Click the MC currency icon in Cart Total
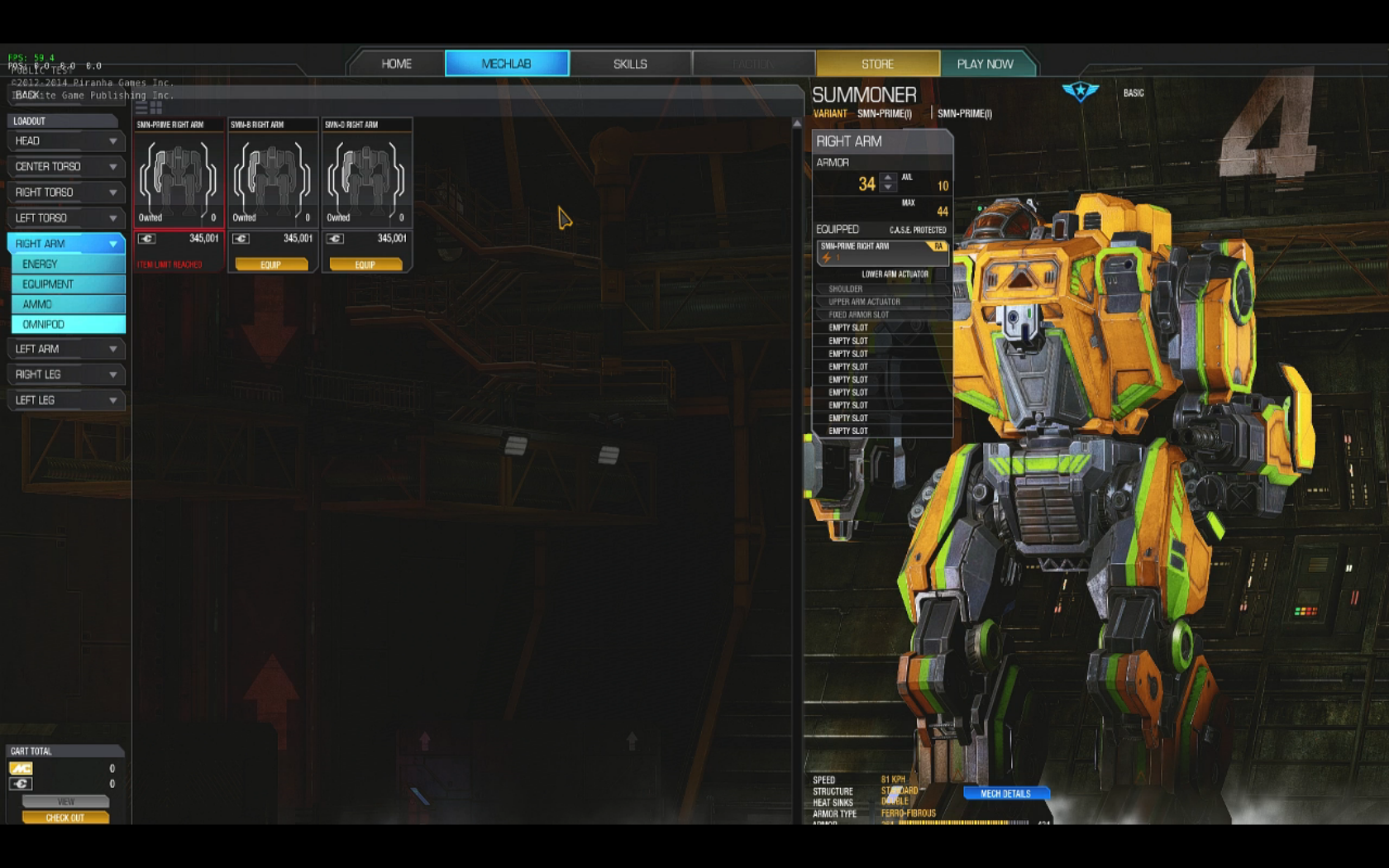The width and height of the screenshot is (1389, 868). coord(21,769)
